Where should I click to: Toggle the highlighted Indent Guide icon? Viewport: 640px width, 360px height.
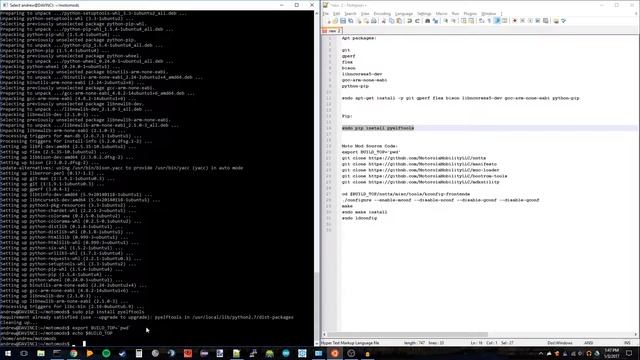[497, 21]
